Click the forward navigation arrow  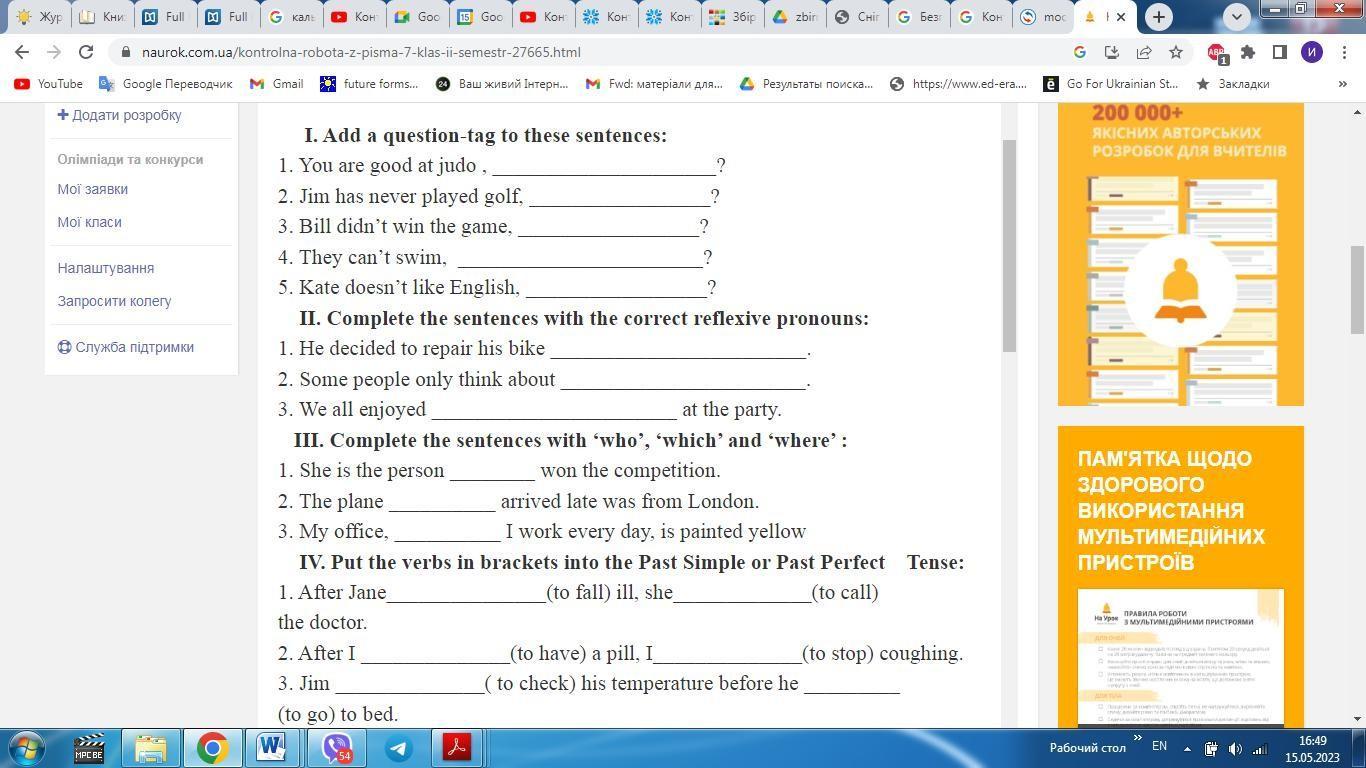54,52
